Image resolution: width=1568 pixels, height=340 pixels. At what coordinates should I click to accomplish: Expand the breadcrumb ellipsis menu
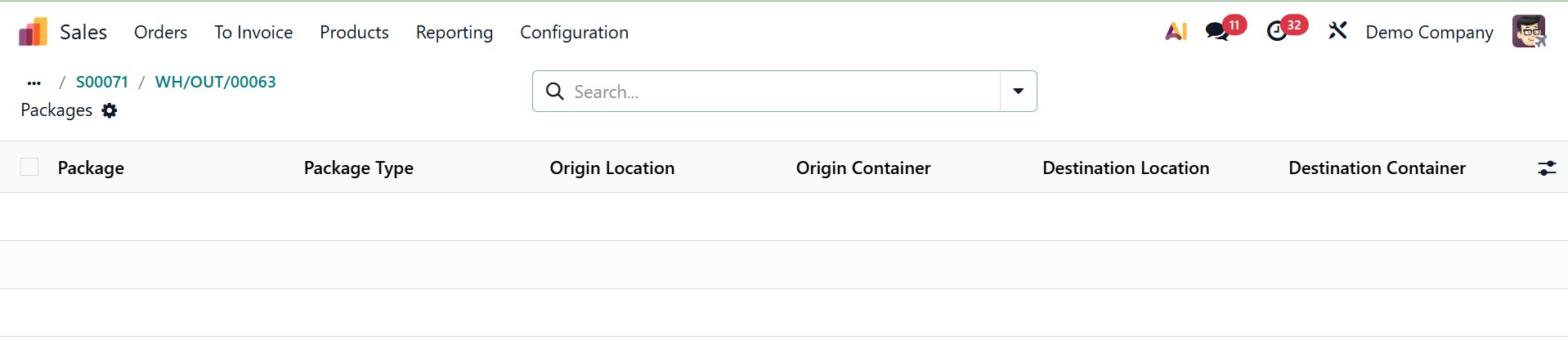(34, 83)
